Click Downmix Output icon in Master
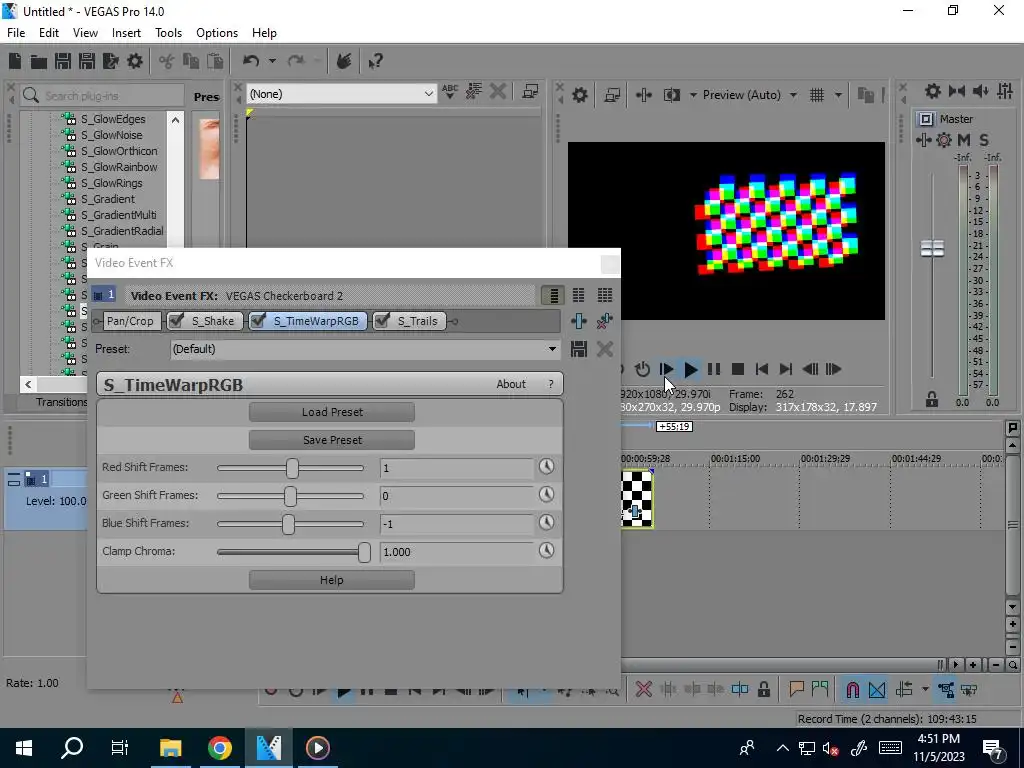 click(x=957, y=91)
